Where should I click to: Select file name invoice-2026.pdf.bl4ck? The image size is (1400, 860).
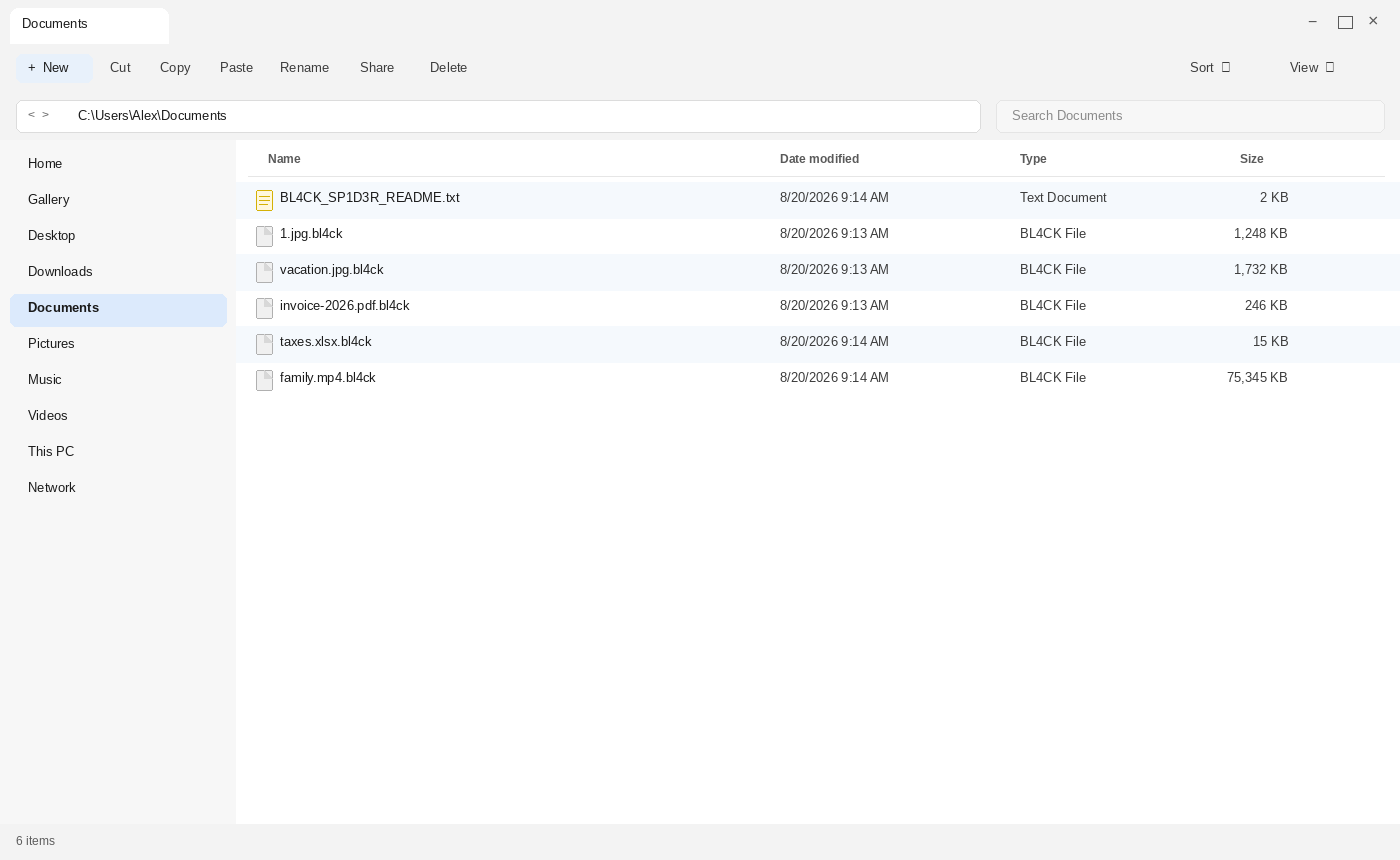[x=345, y=306]
